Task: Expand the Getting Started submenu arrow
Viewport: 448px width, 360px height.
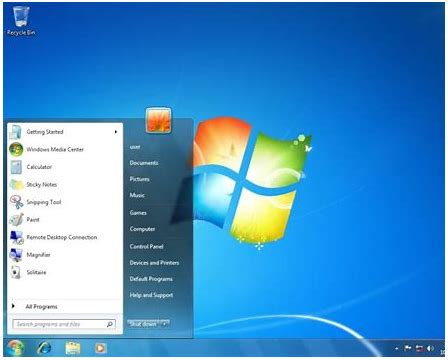Action: [x=116, y=132]
